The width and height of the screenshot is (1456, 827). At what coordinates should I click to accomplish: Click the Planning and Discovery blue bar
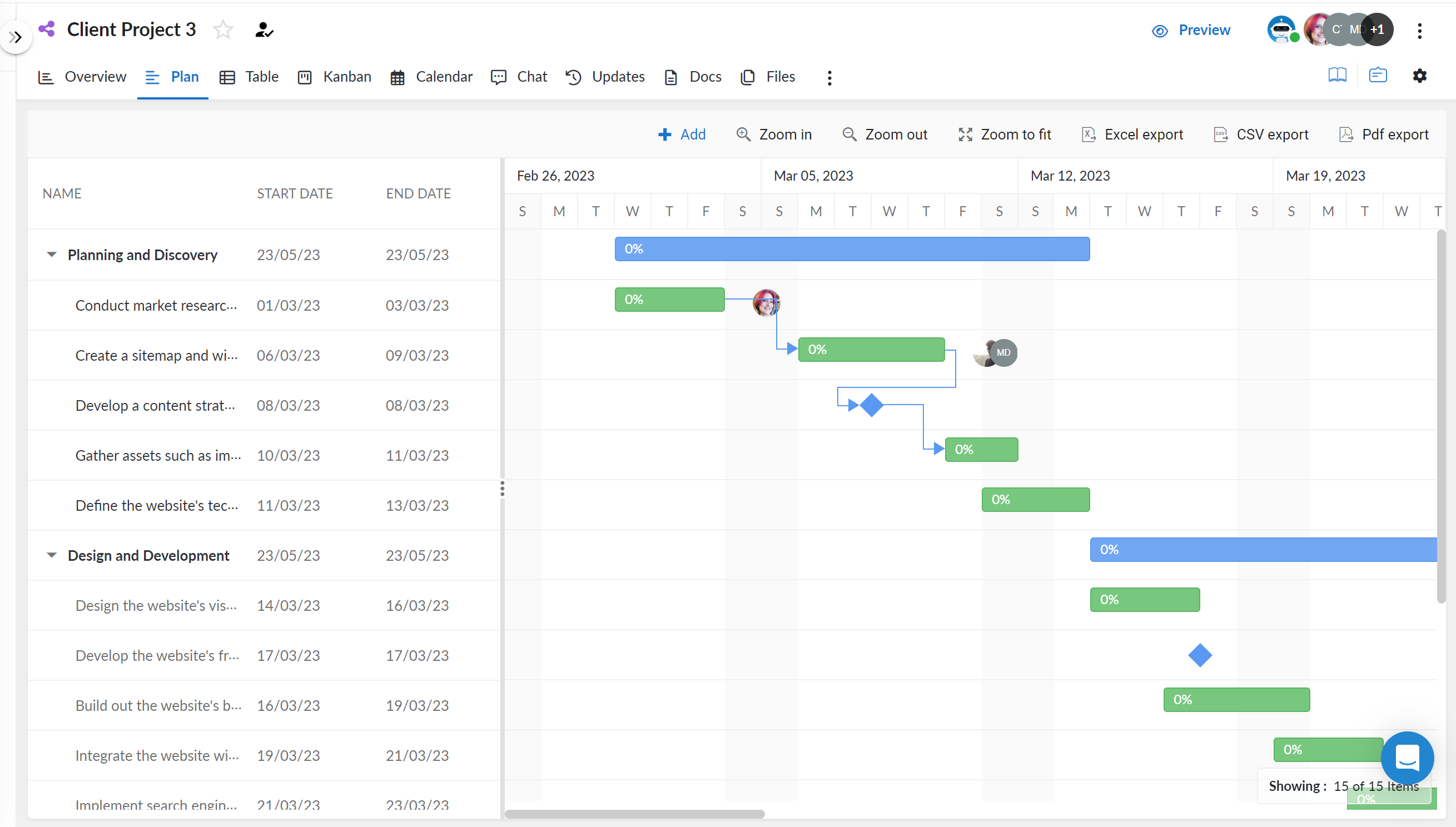(852, 249)
